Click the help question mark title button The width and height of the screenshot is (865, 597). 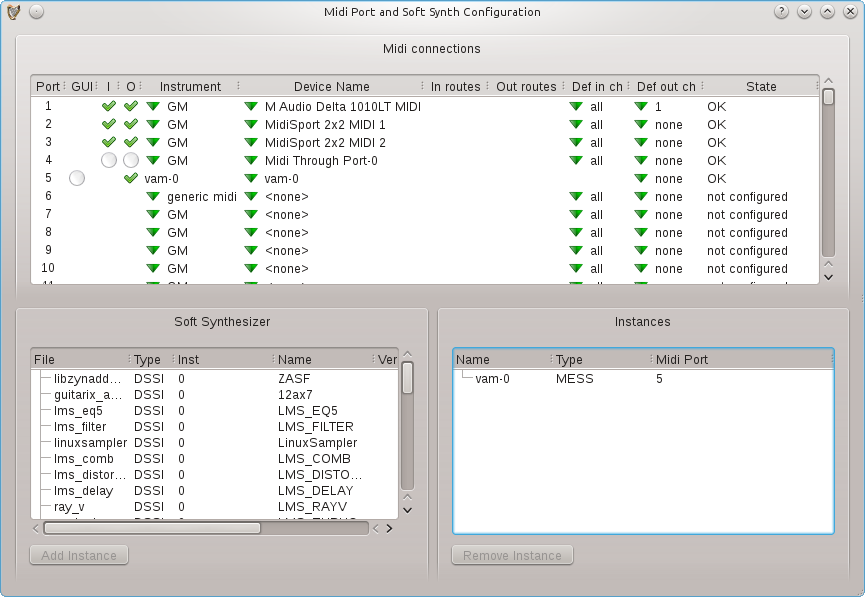coord(781,12)
